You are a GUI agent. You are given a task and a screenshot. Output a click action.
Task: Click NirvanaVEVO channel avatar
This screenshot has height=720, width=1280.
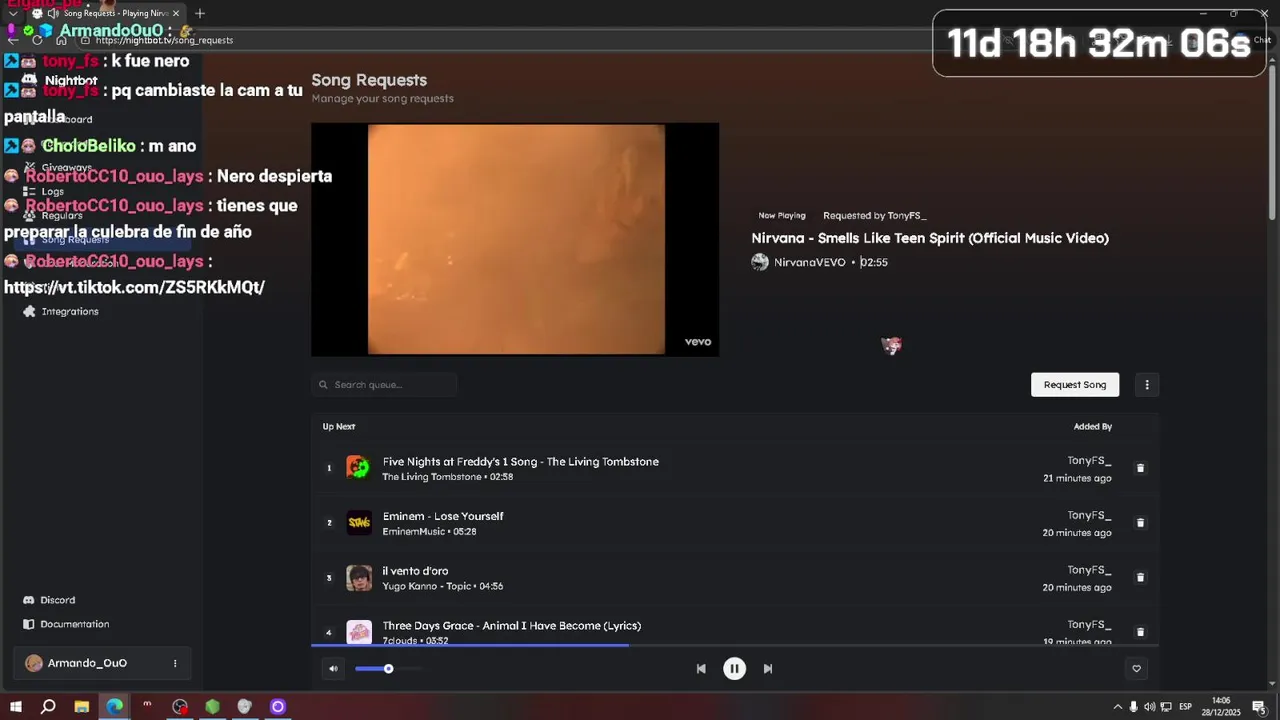click(x=760, y=262)
